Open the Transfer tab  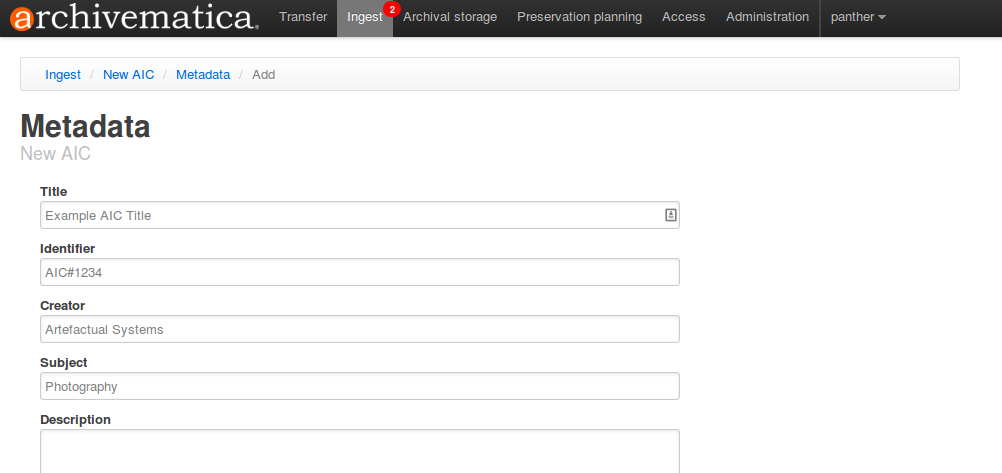tap(303, 17)
